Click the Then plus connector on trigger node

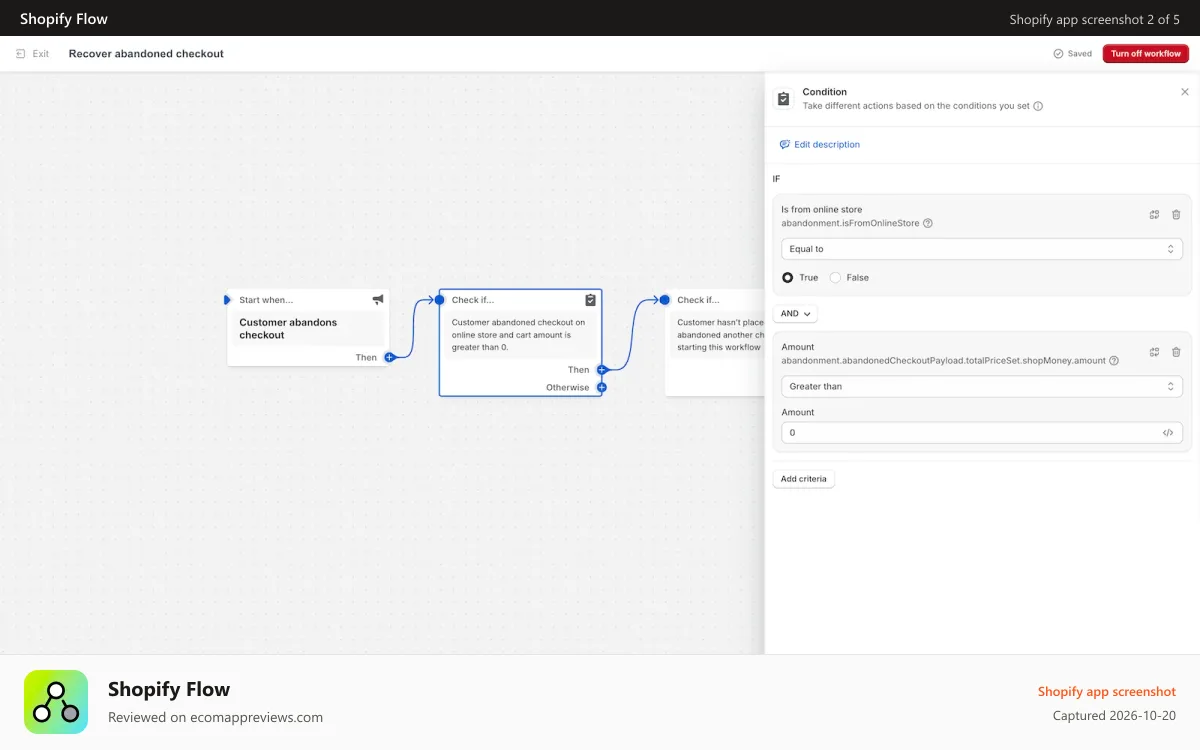[x=390, y=357]
